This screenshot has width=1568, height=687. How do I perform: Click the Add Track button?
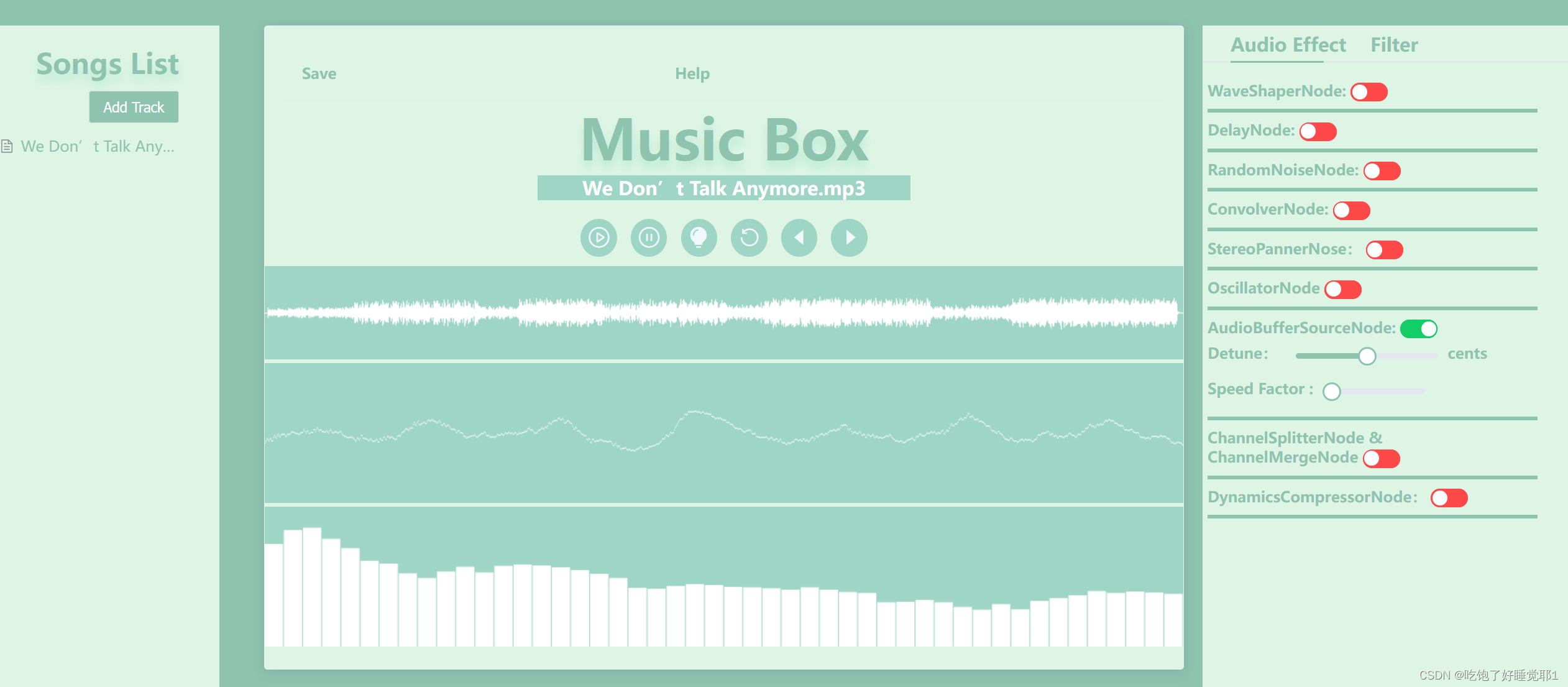[x=134, y=106]
